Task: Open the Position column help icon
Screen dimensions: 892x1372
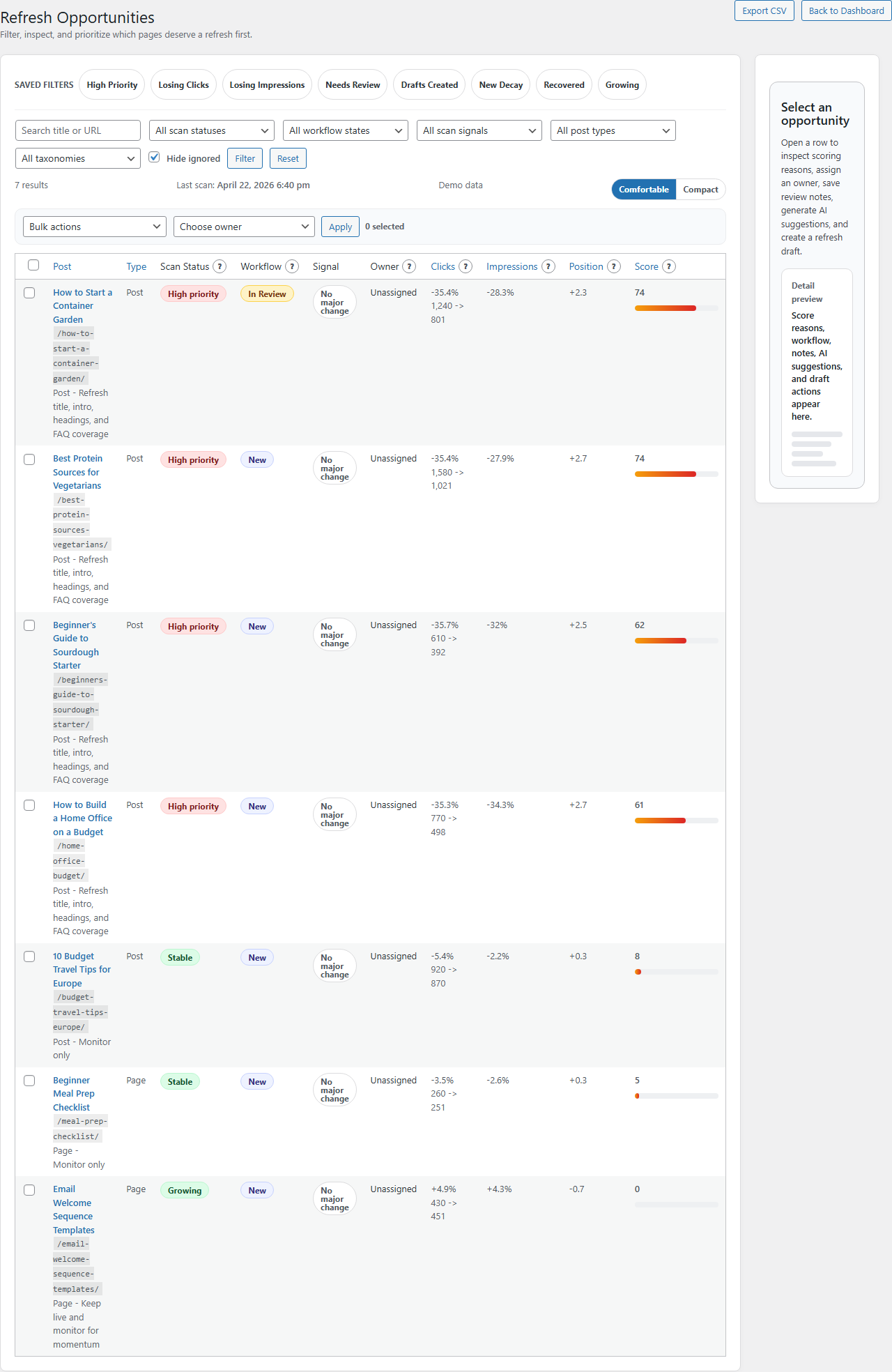Action: tap(614, 266)
